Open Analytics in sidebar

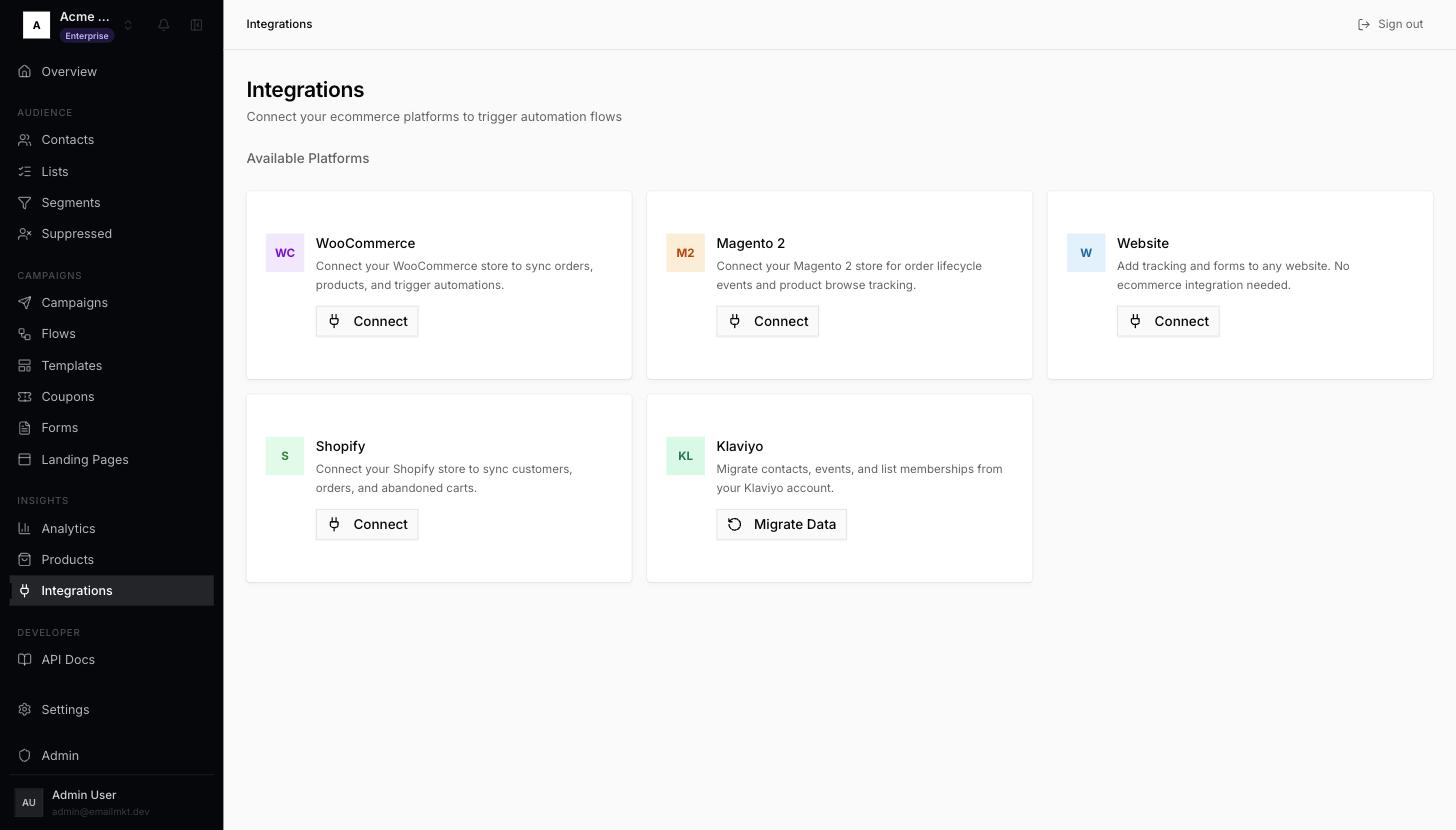click(x=112, y=529)
